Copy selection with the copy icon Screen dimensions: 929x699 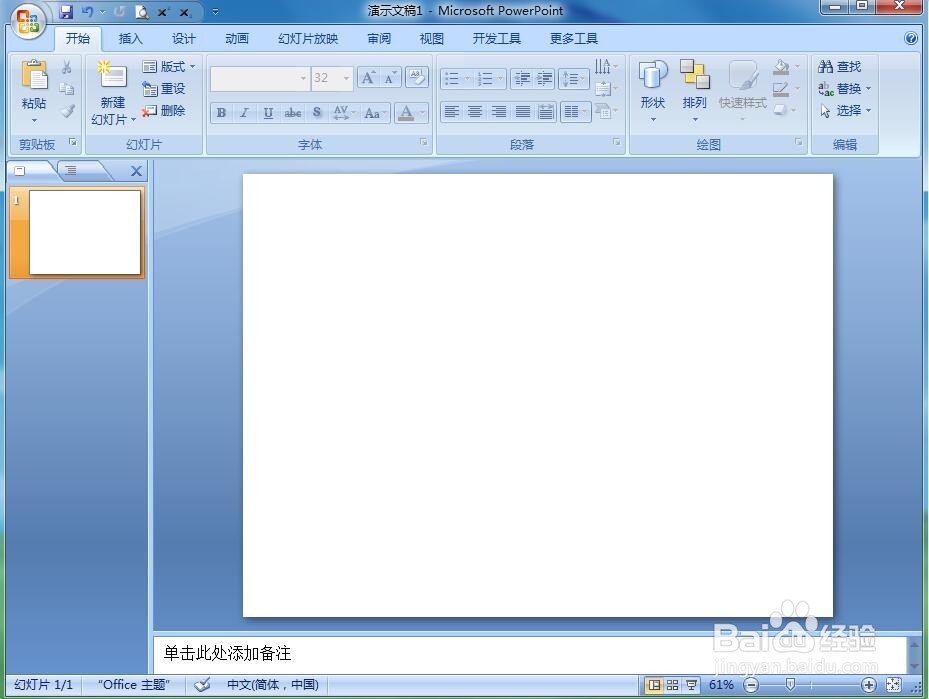[x=67, y=89]
